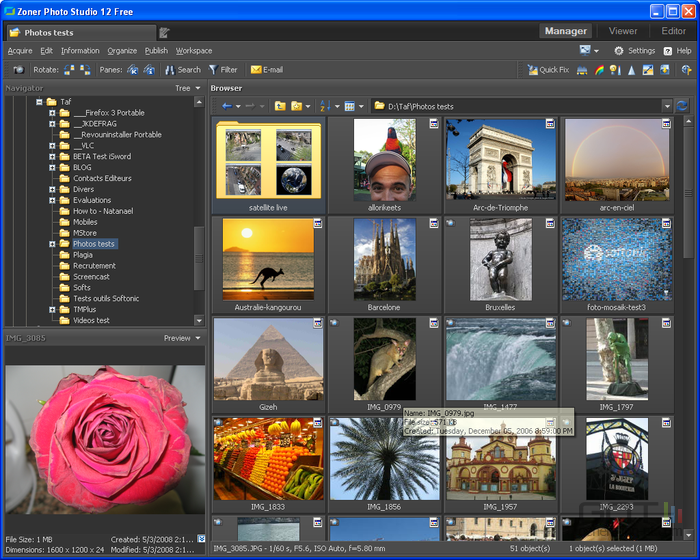This screenshot has width=700, height=560.
Task: Open the Workspace menu
Action: tap(194, 50)
